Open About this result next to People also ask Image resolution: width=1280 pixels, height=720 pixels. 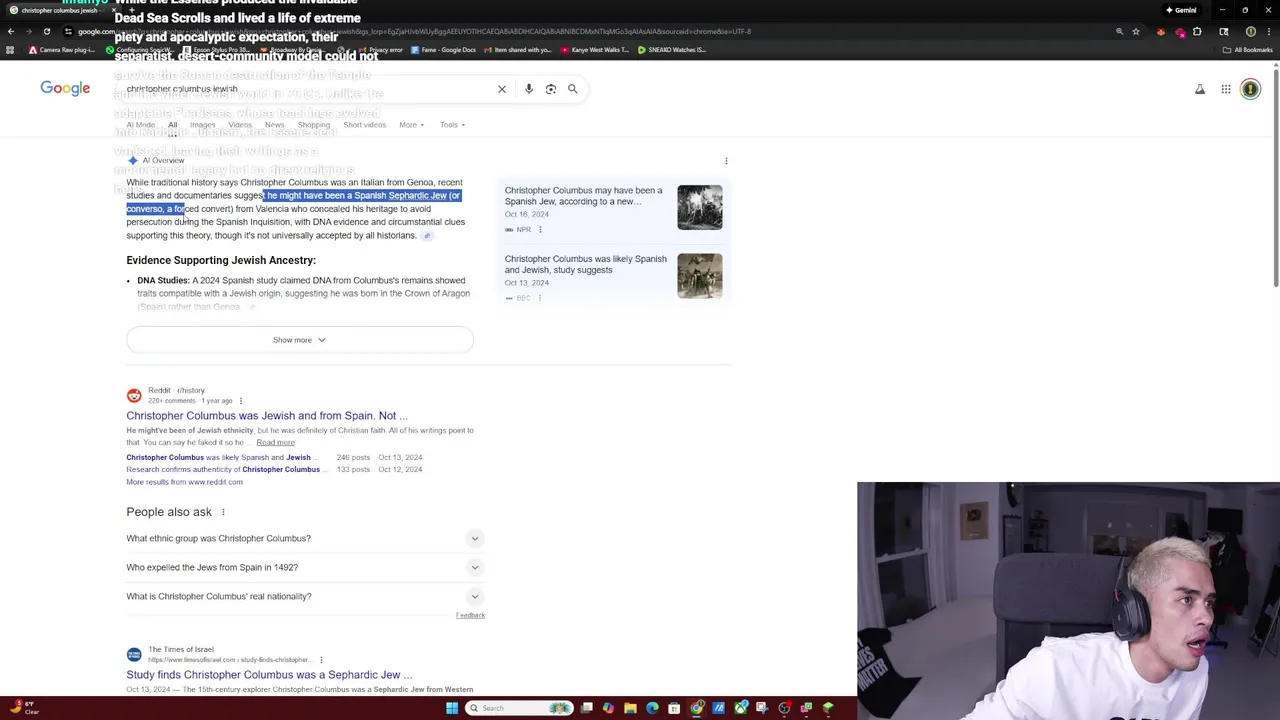(223, 512)
